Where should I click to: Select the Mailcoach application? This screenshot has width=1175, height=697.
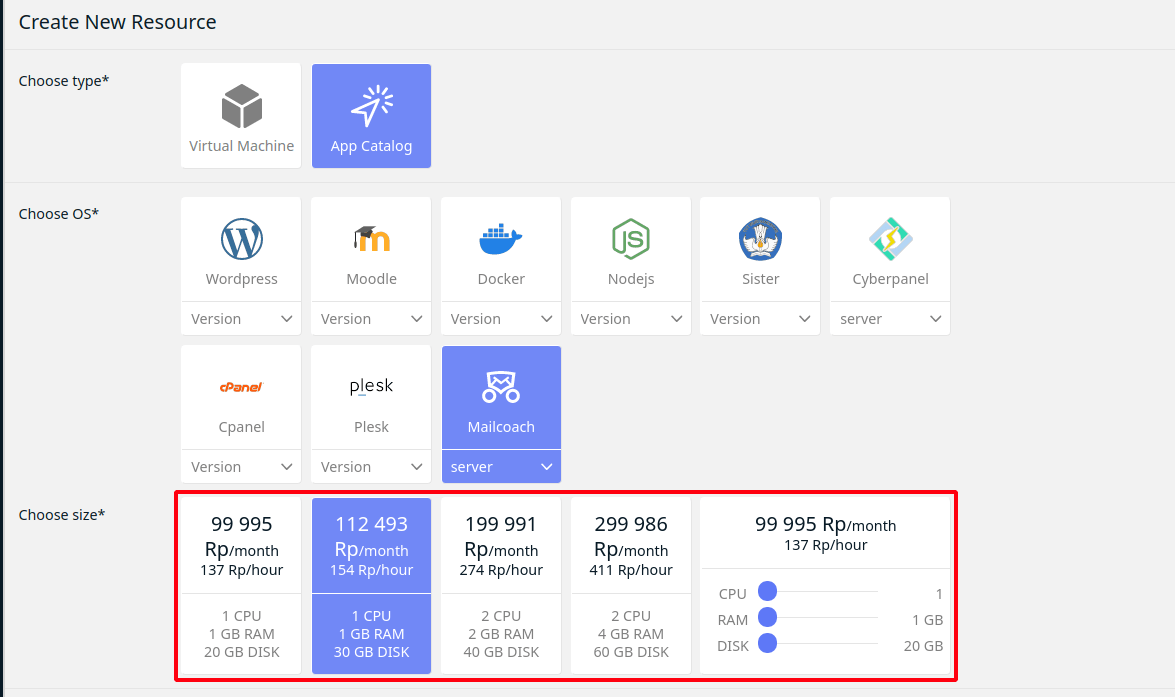tap(500, 396)
